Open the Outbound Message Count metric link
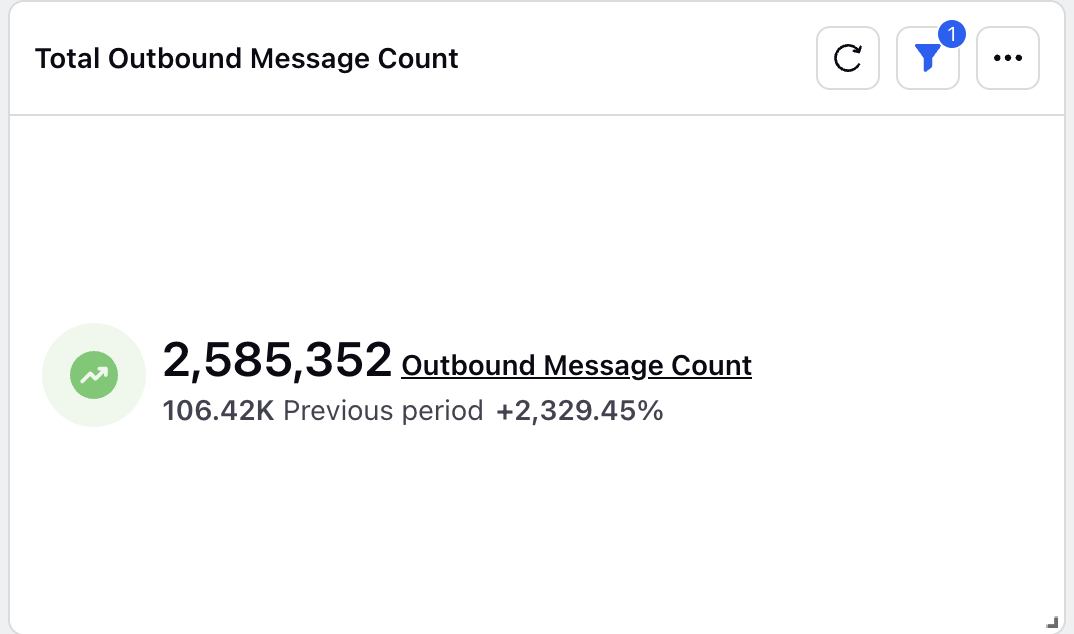 coord(577,366)
